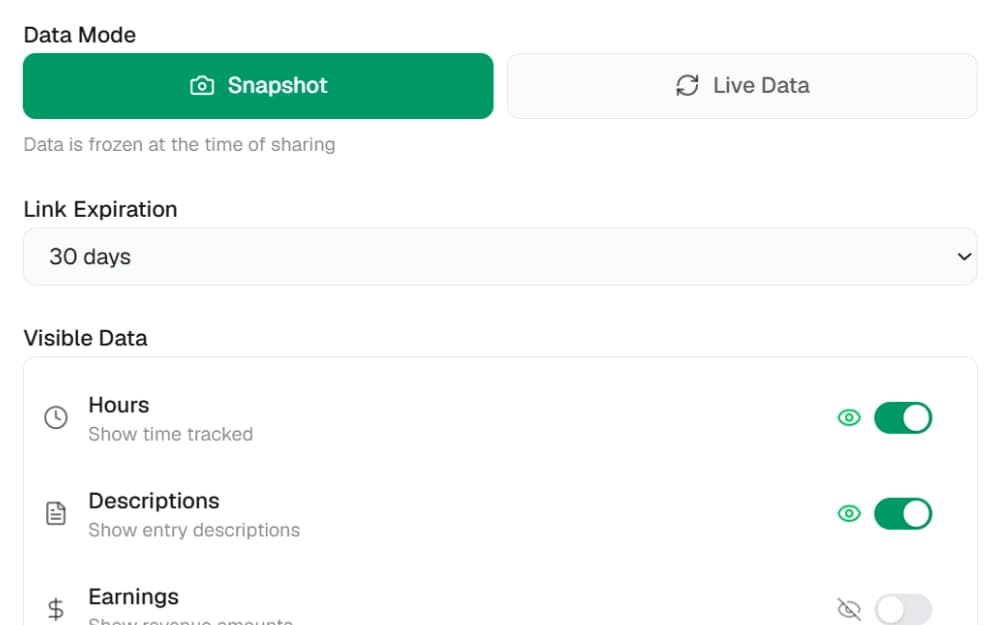Switch to Live Data mode

tap(742, 85)
